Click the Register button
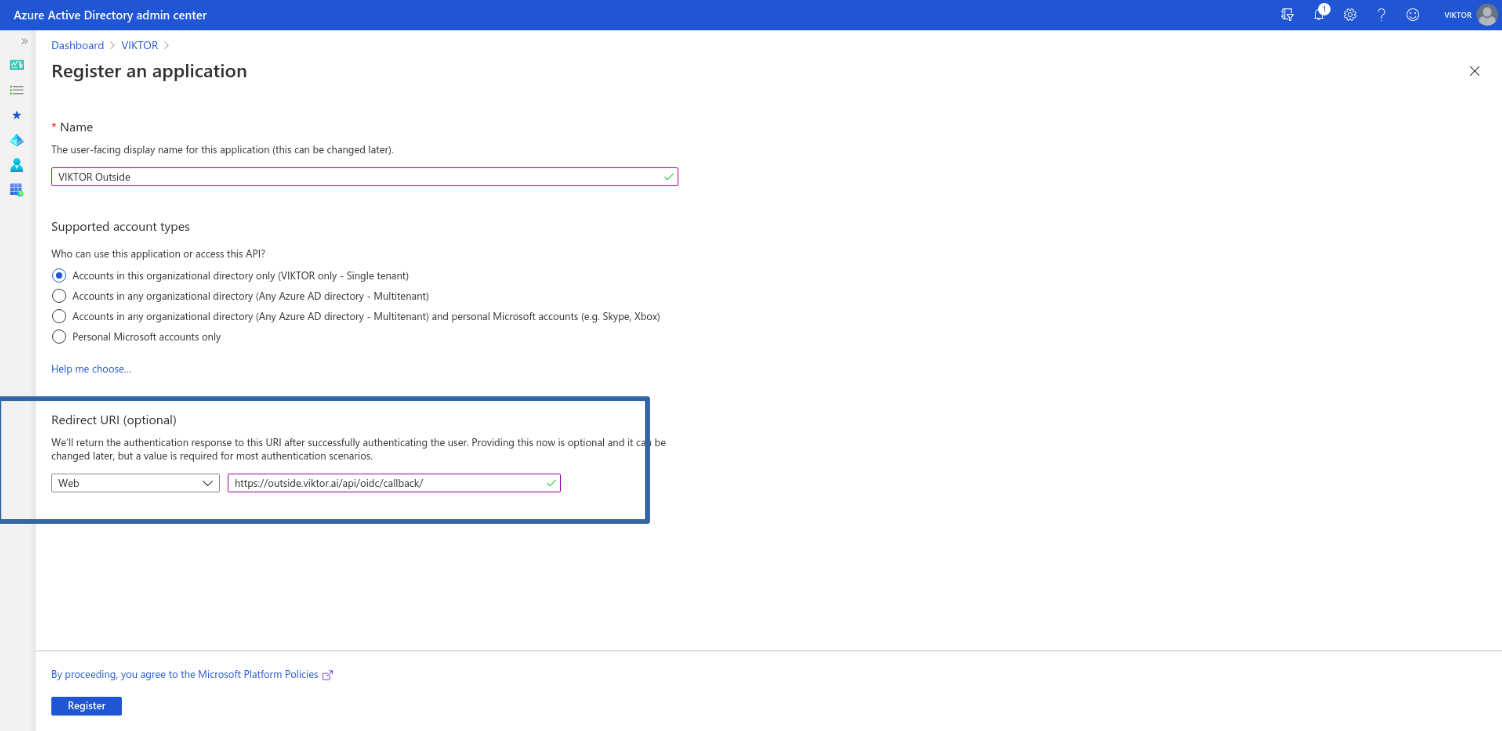The height and width of the screenshot is (731, 1502). click(x=86, y=706)
